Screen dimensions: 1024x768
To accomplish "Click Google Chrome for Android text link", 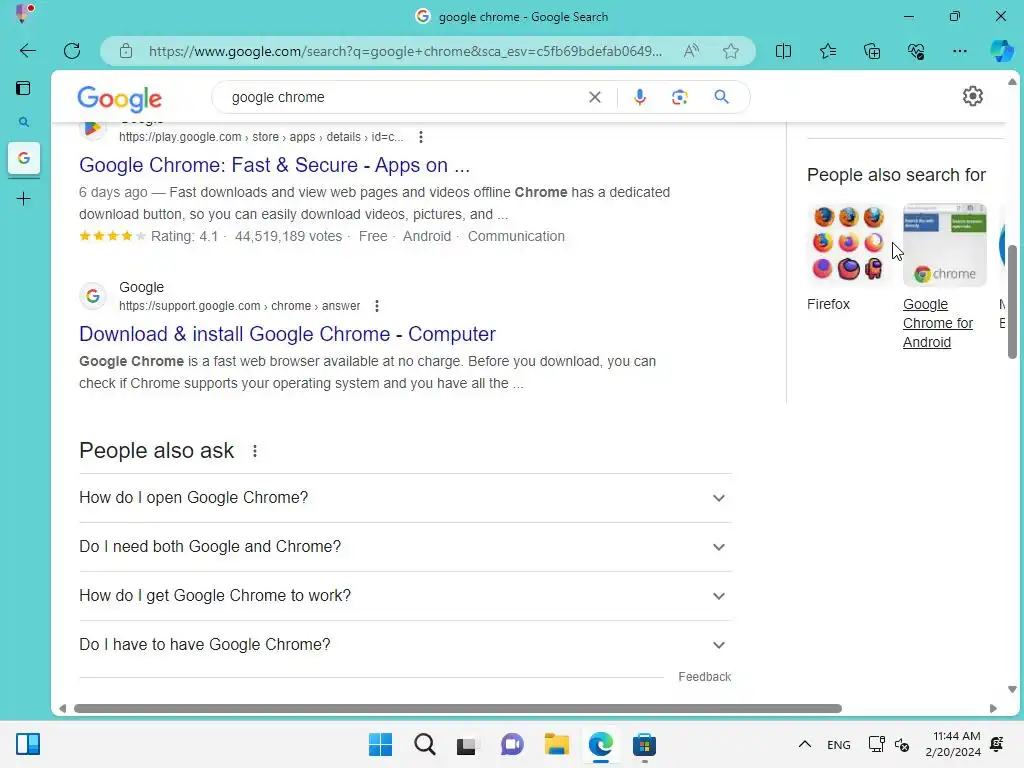I will [x=938, y=323].
